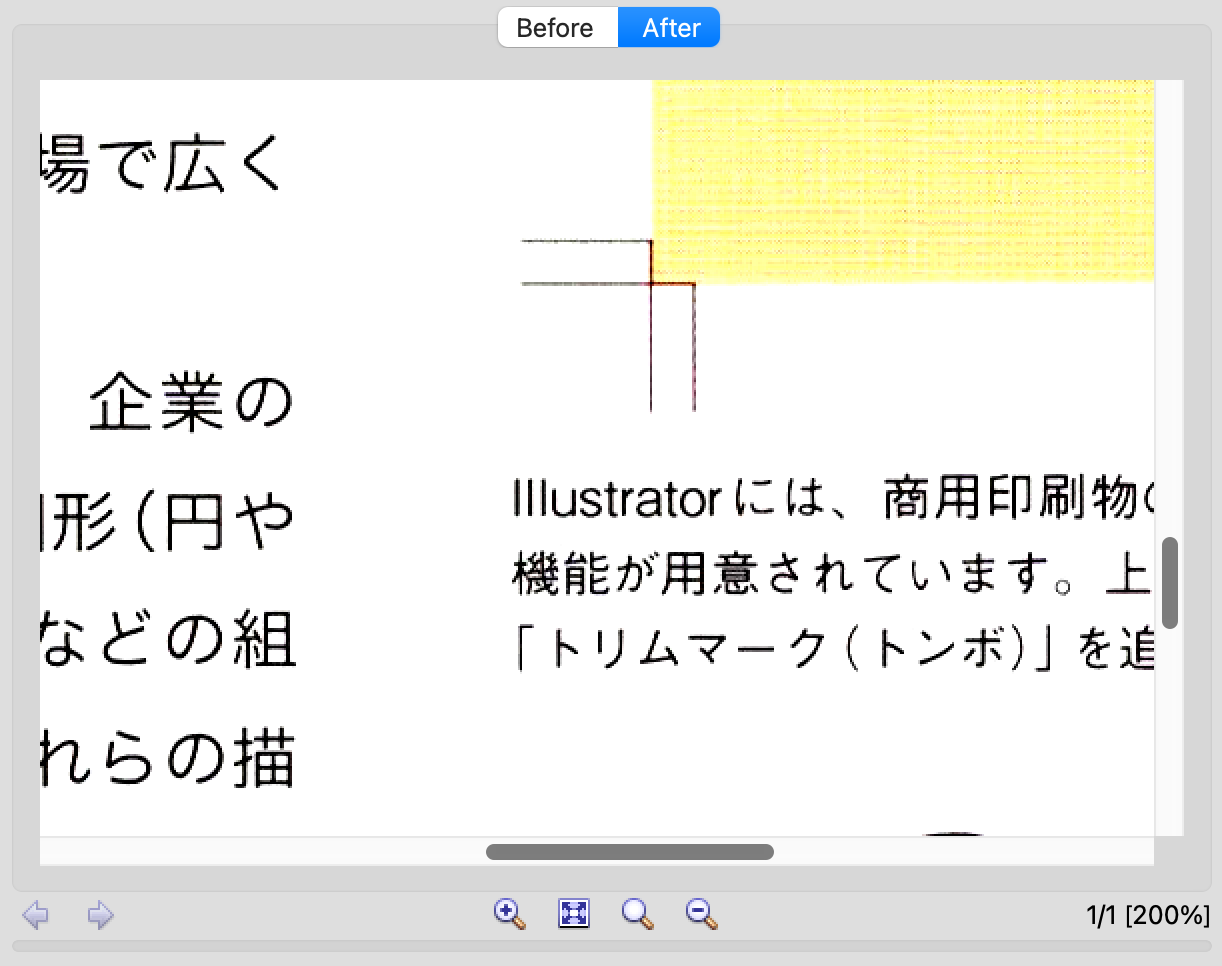Click the zoom in magnifier icon
Screen dimensions: 1222x966
click(x=510, y=914)
